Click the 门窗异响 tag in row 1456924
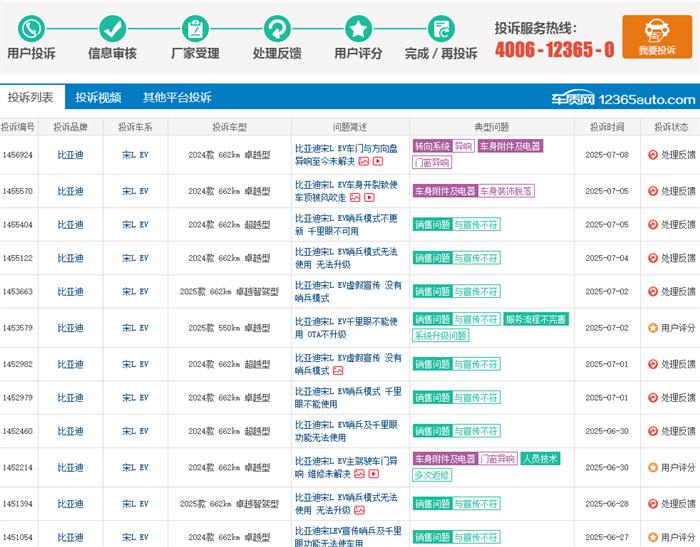This screenshot has height=547, width=700. pos(432,162)
